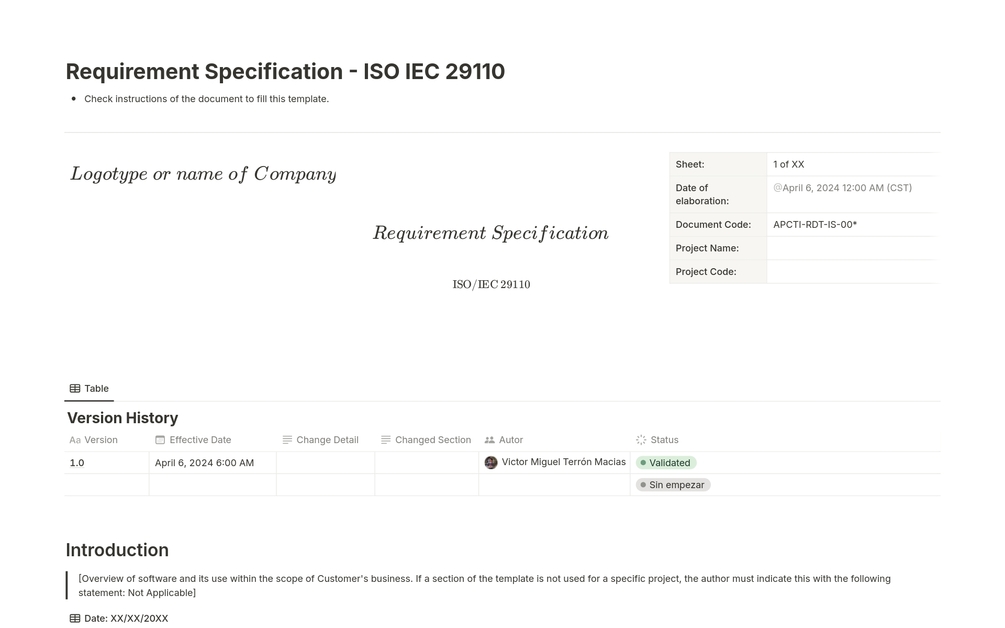Click the people icon of Autor column

tap(490, 440)
